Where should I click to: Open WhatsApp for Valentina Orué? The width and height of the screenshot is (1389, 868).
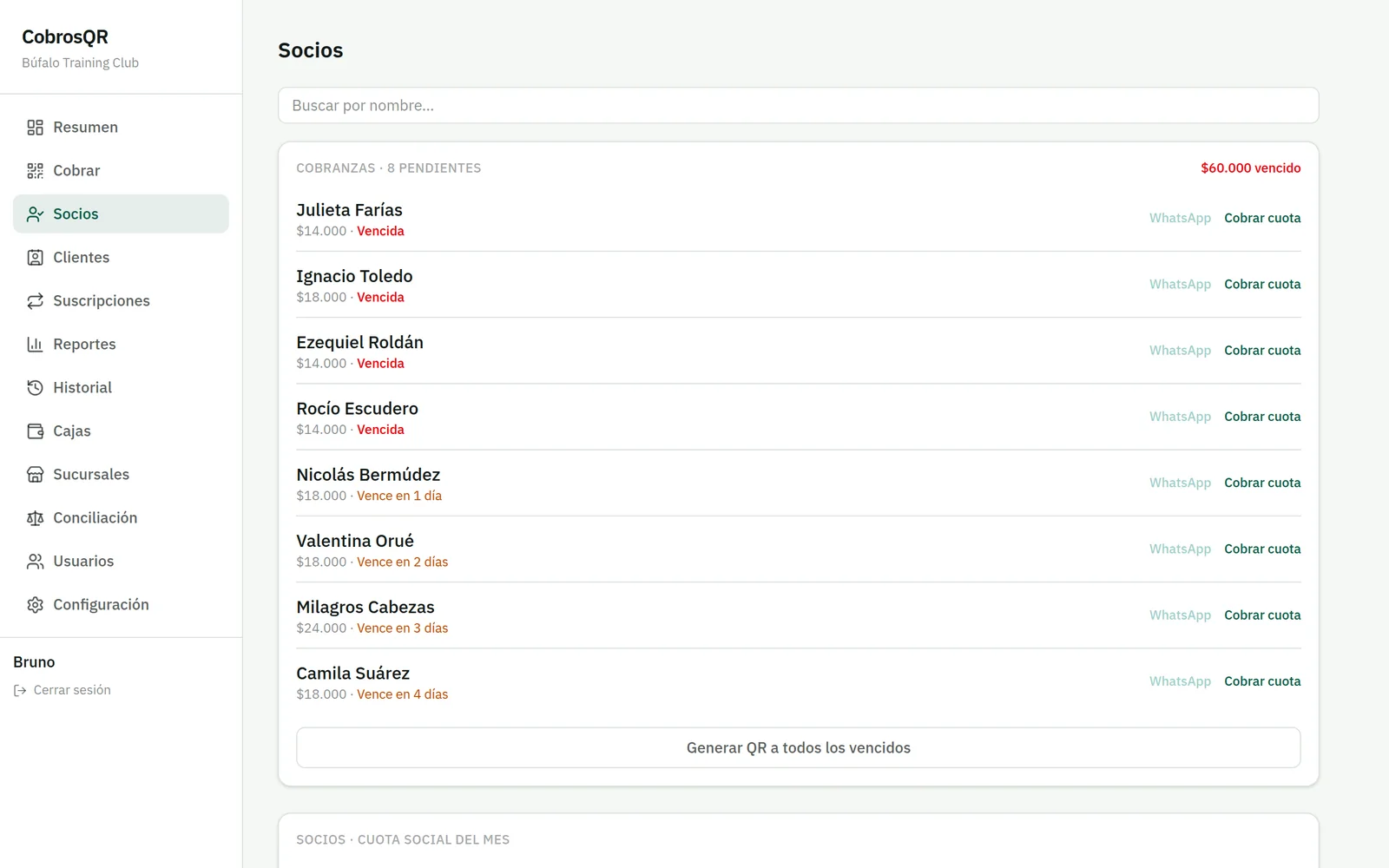(x=1180, y=549)
